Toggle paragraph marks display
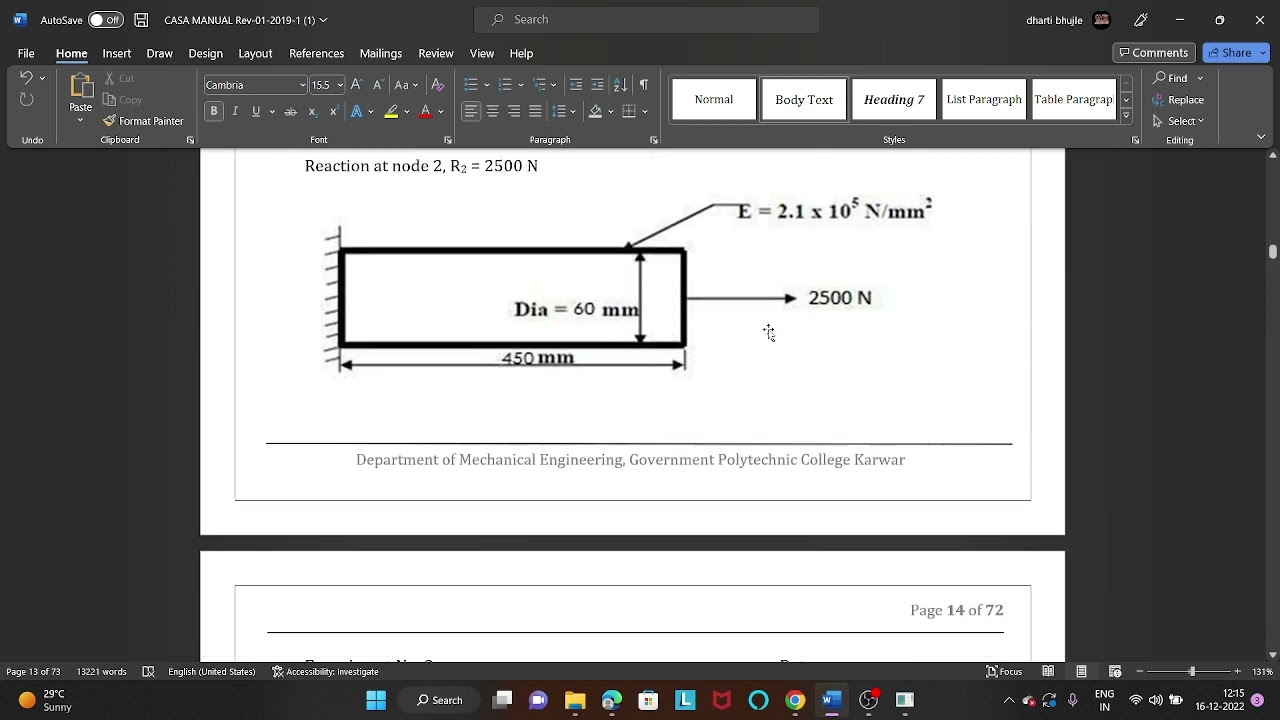 coord(643,85)
